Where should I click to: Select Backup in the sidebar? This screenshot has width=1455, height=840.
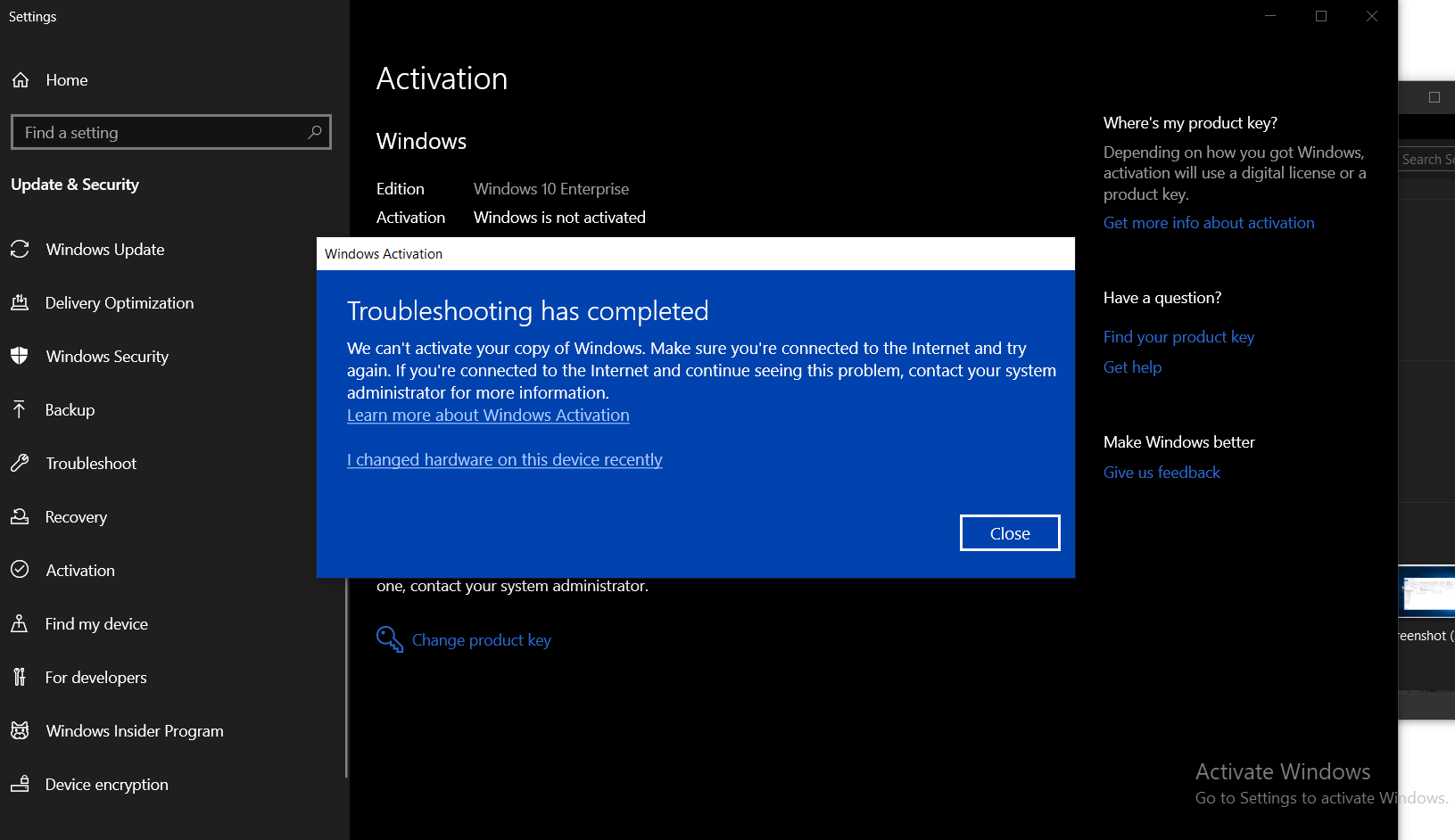(x=70, y=410)
